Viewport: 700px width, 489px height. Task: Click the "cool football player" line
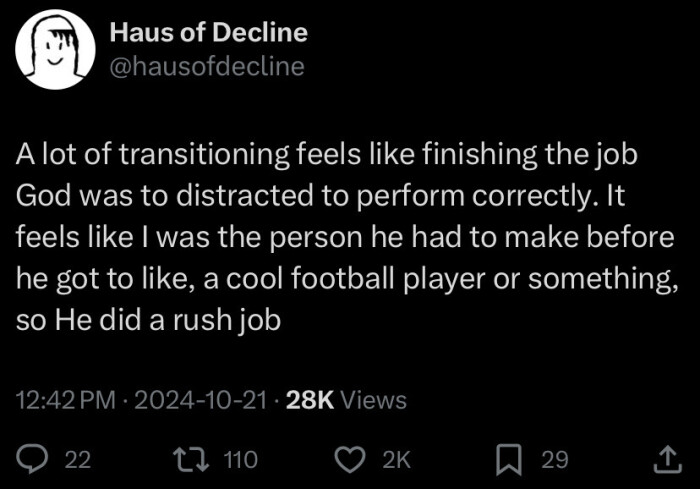point(343,281)
